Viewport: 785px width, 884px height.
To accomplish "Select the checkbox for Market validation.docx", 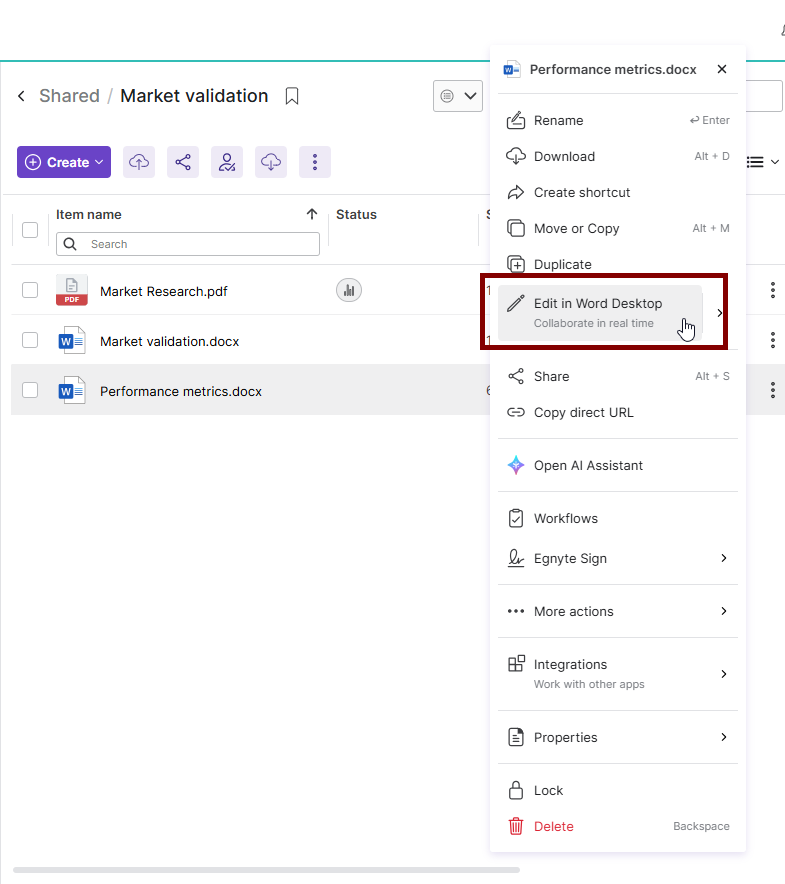I will coord(30,341).
